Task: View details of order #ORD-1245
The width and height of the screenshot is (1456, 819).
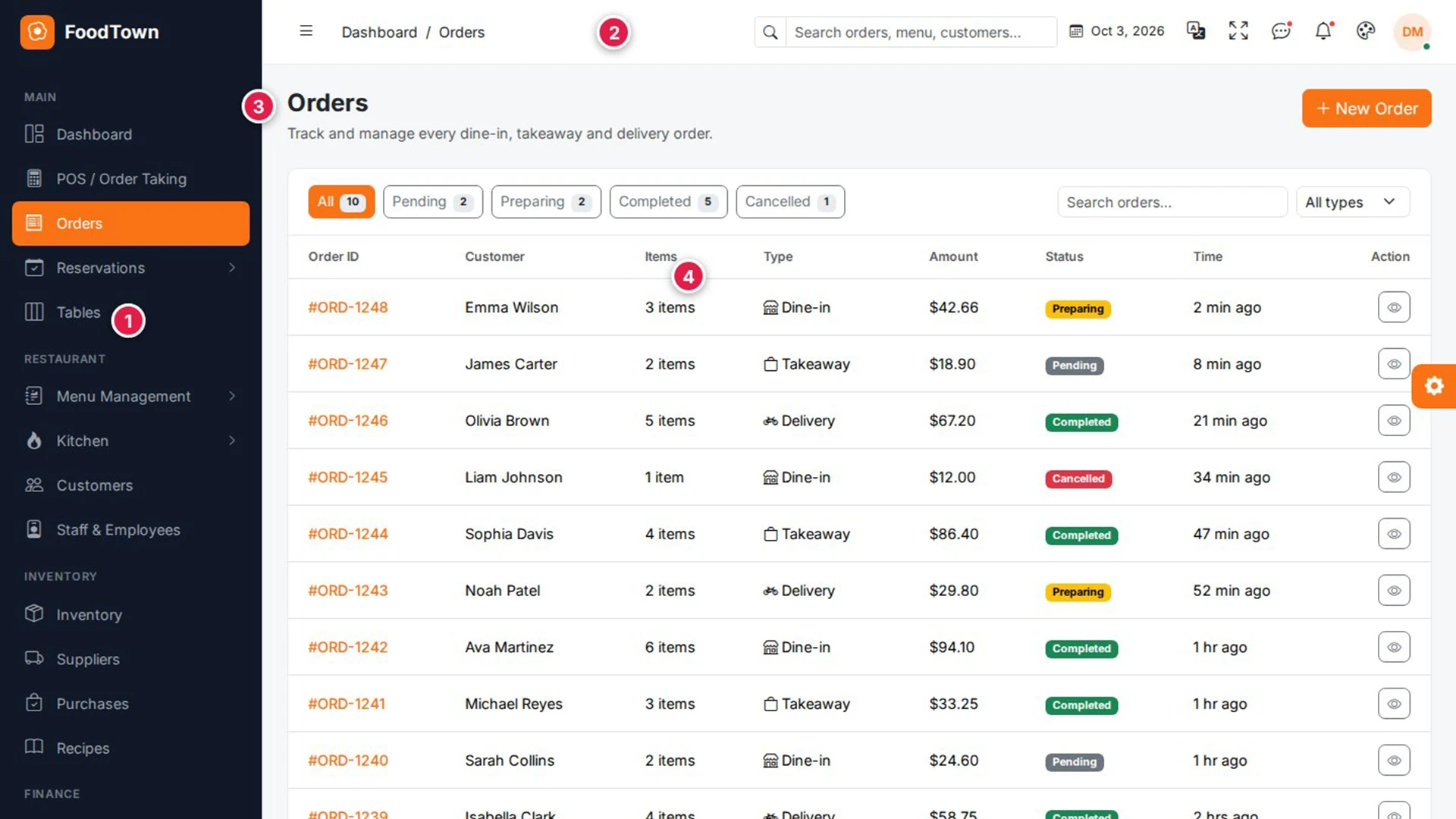Action: [x=1394, y=477]
